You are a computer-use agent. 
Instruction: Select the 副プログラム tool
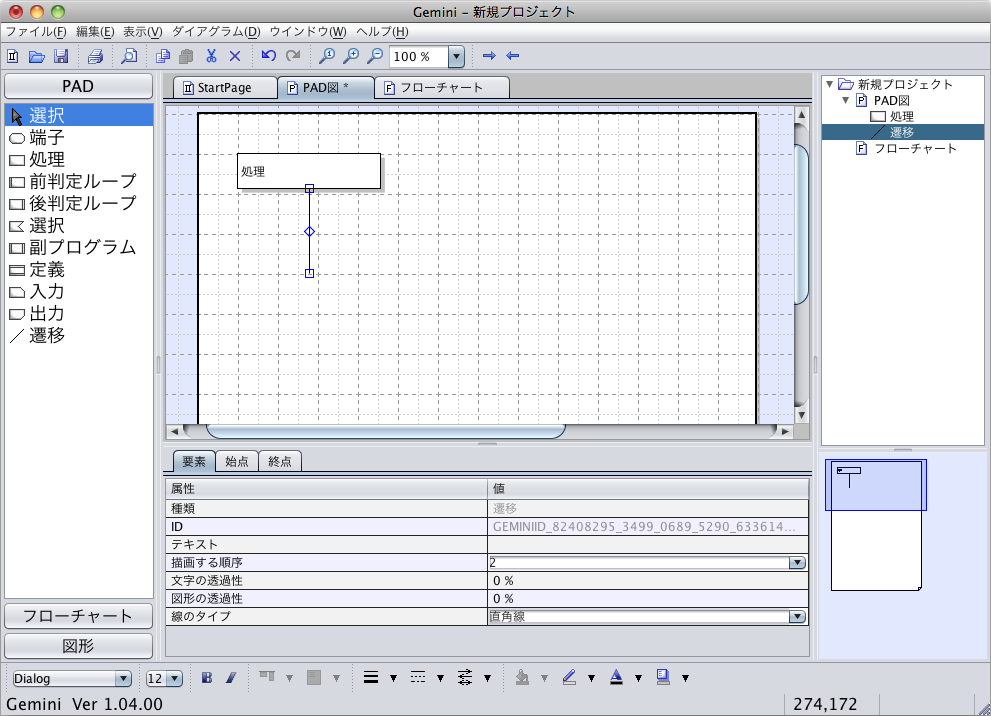coord(79,248)
